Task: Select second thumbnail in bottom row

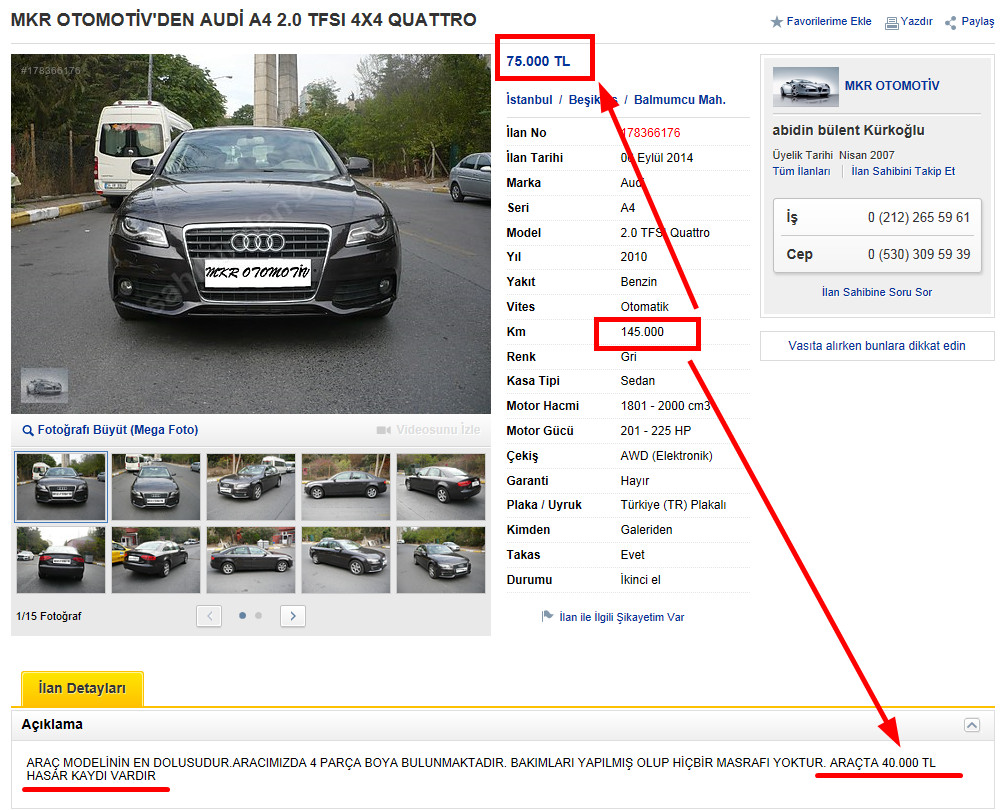Action: pos(156,560)
